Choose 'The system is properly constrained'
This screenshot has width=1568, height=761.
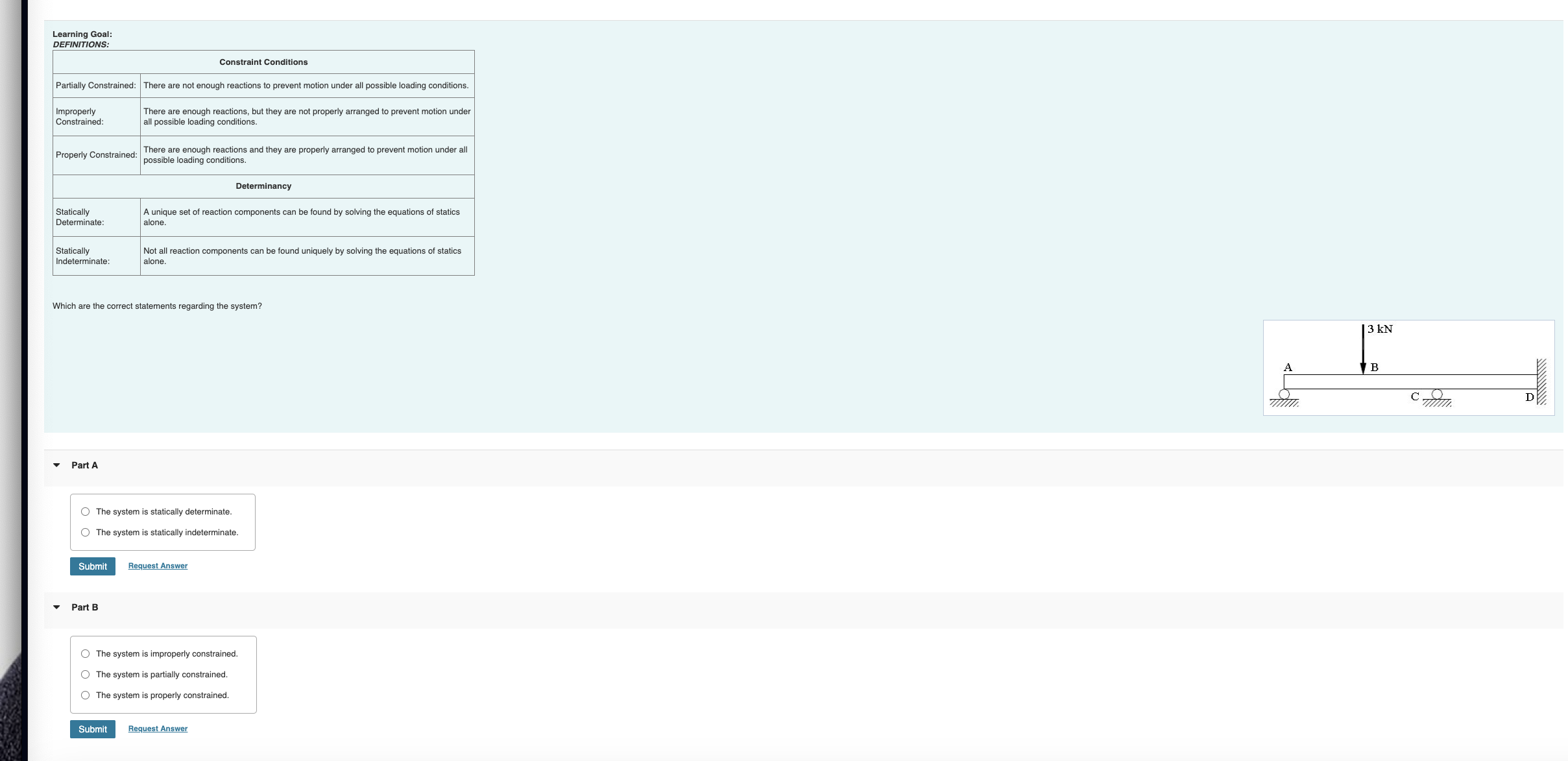point(85,695)
